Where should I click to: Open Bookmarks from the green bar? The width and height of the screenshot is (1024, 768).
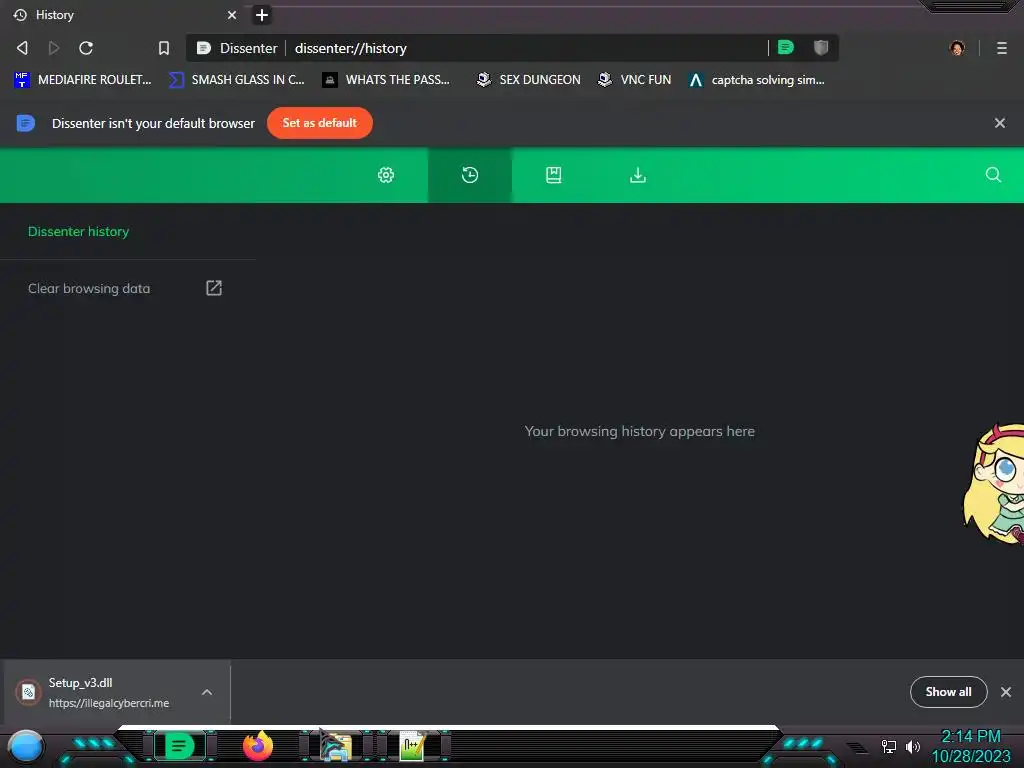point(554,175)
